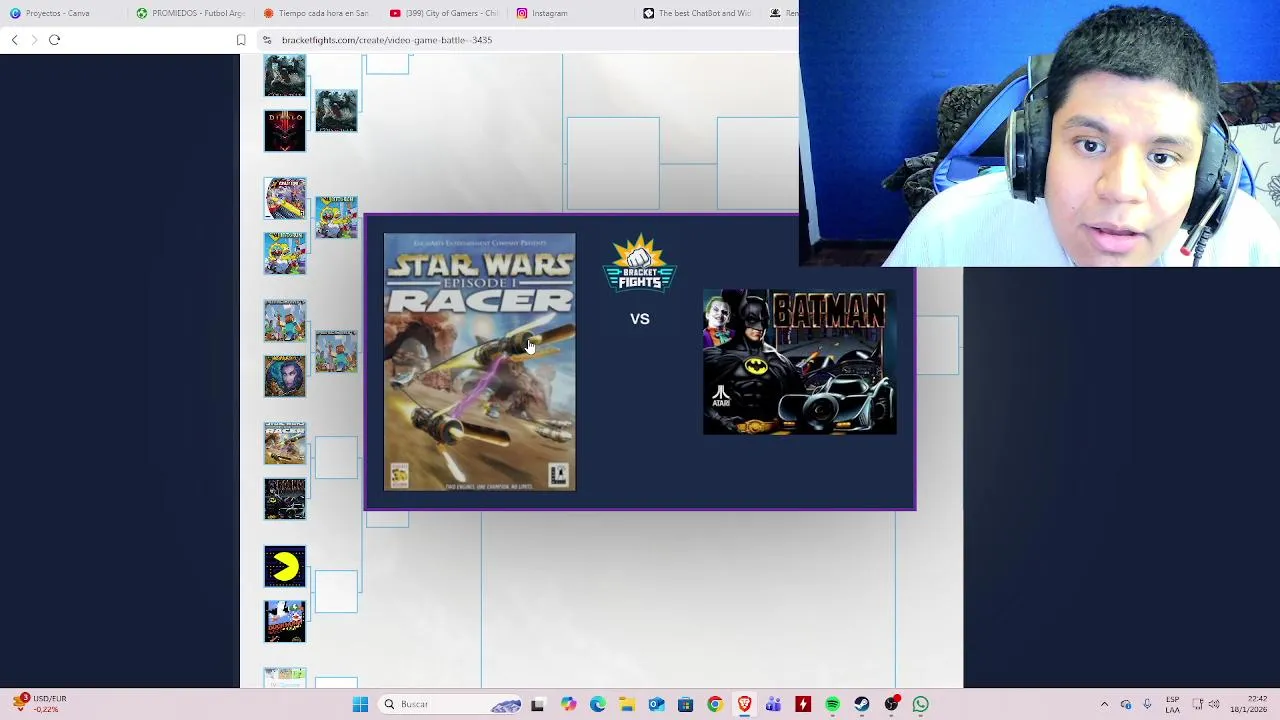Select the dark thumbnail under Star Wars Racer

(x=285, y=499)
